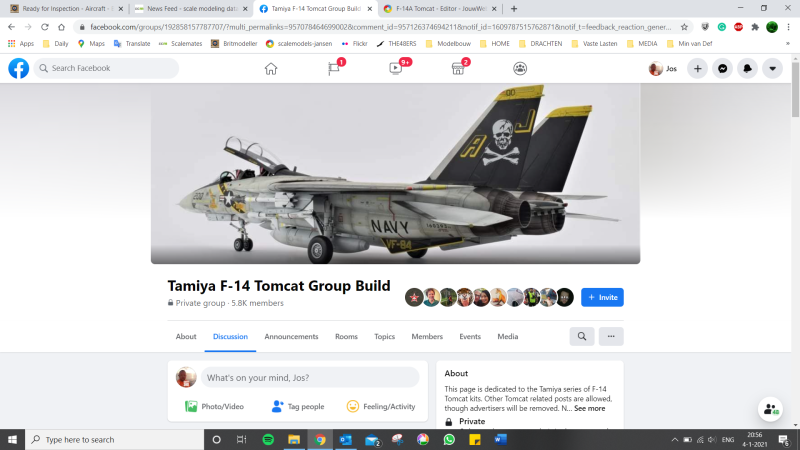Open the Modelbouw bookmarks folder
Viewport: 800px width, 450px height.
448,44
